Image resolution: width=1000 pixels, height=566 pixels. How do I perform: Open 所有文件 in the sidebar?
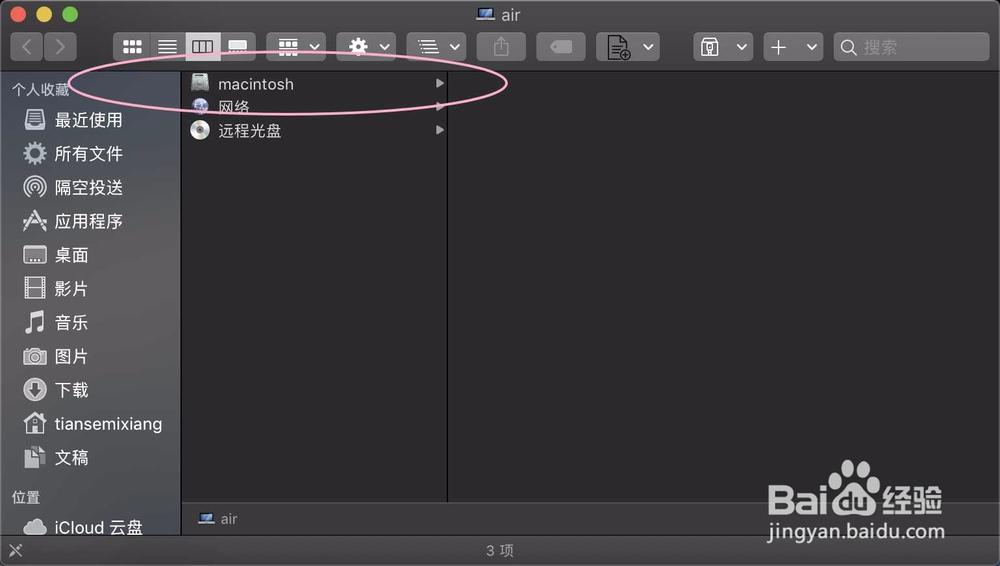91,154
